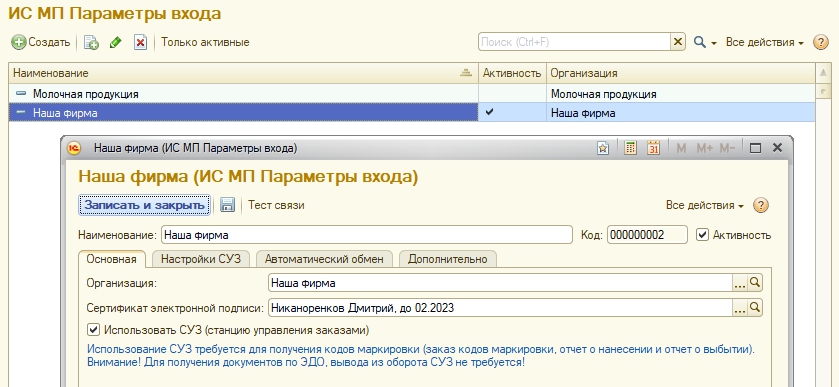Viewport: 839px width, 387px height.
Task: Open help with the main list question mark icon
Action: tap(821, 42)
